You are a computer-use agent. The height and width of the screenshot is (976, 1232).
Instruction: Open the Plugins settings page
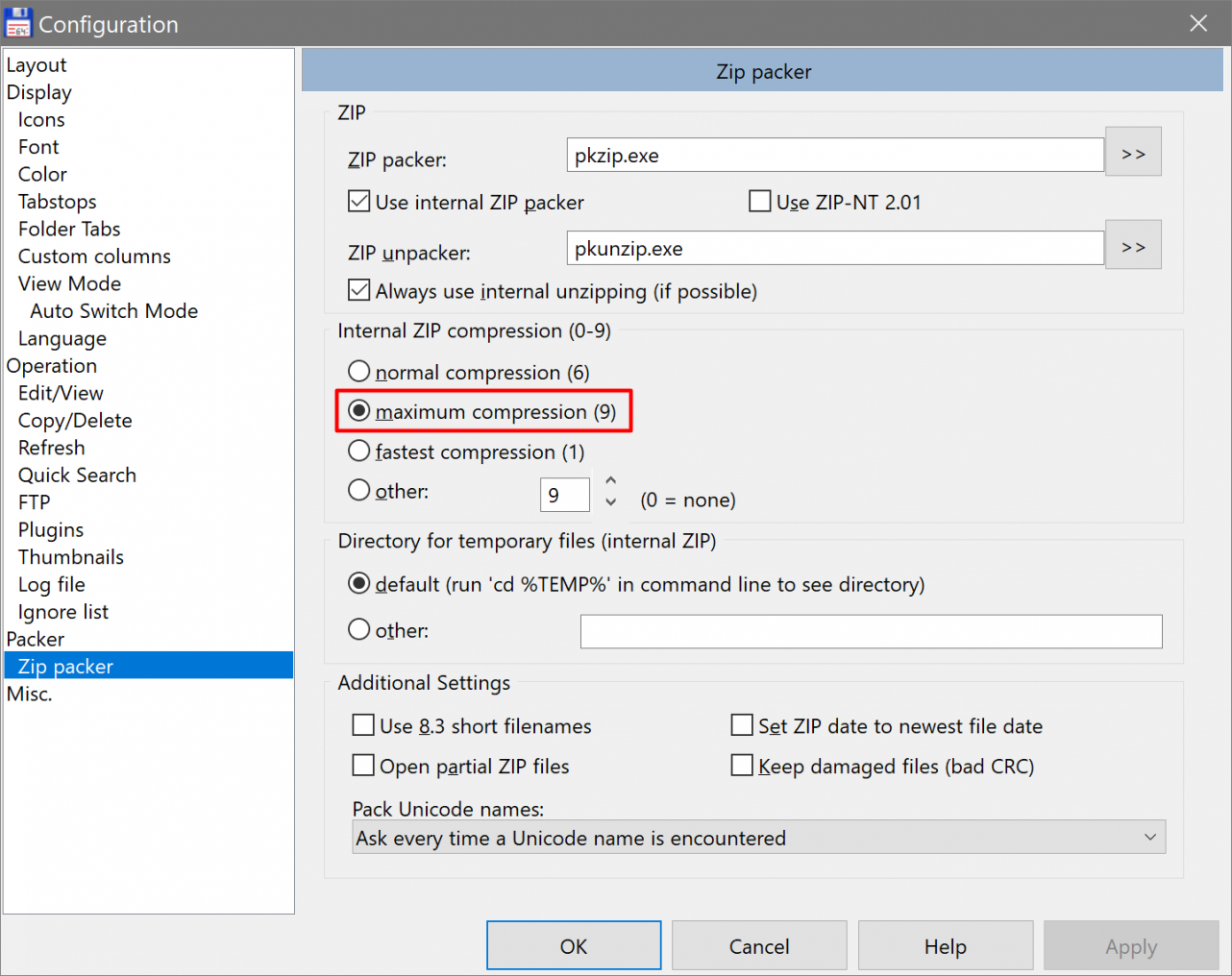click(51, 530)
